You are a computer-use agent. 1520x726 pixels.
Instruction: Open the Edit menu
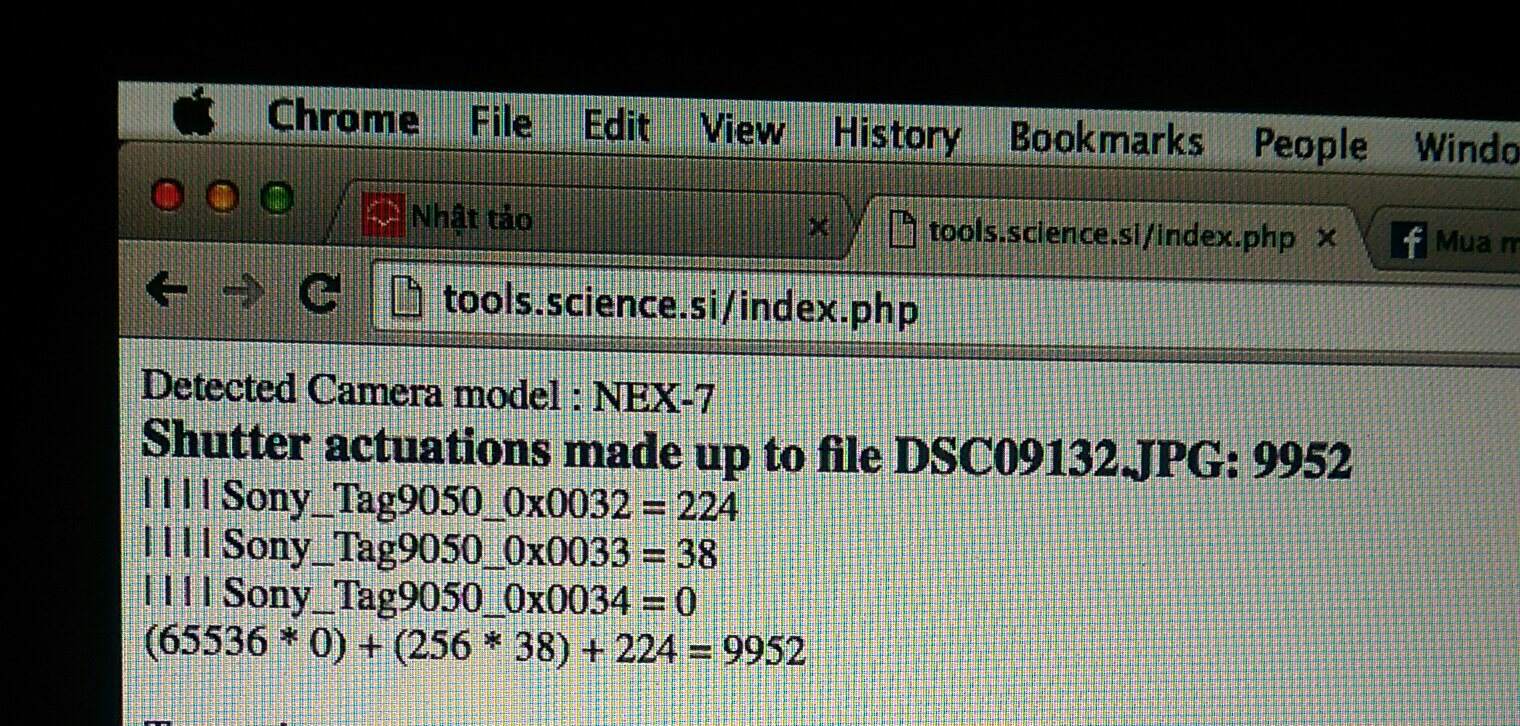(x=616, y=126)
